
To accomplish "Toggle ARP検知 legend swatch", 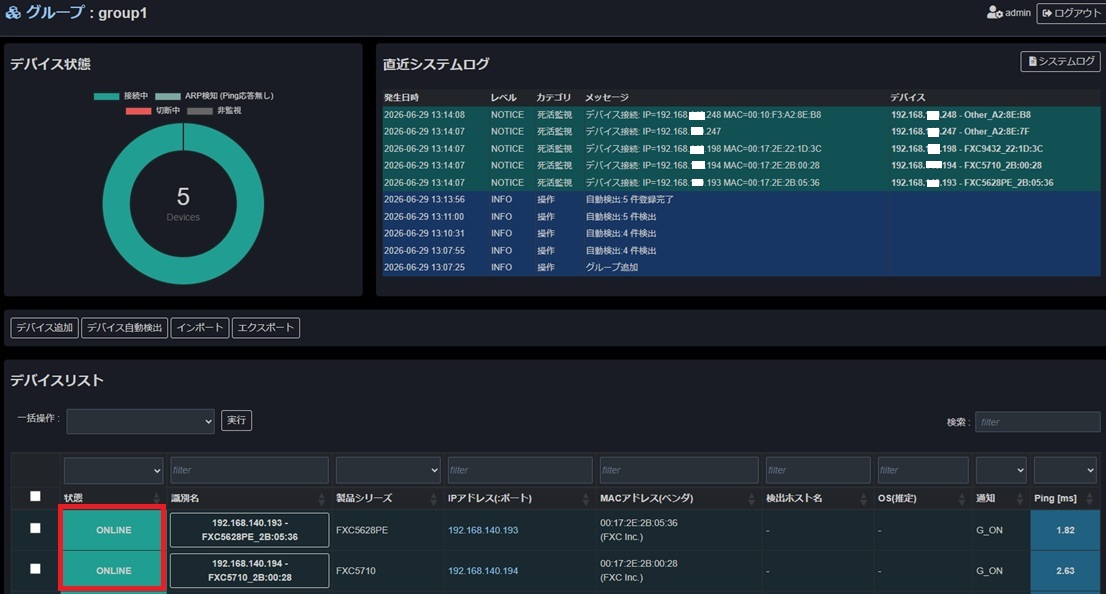I will pos(168,96).
